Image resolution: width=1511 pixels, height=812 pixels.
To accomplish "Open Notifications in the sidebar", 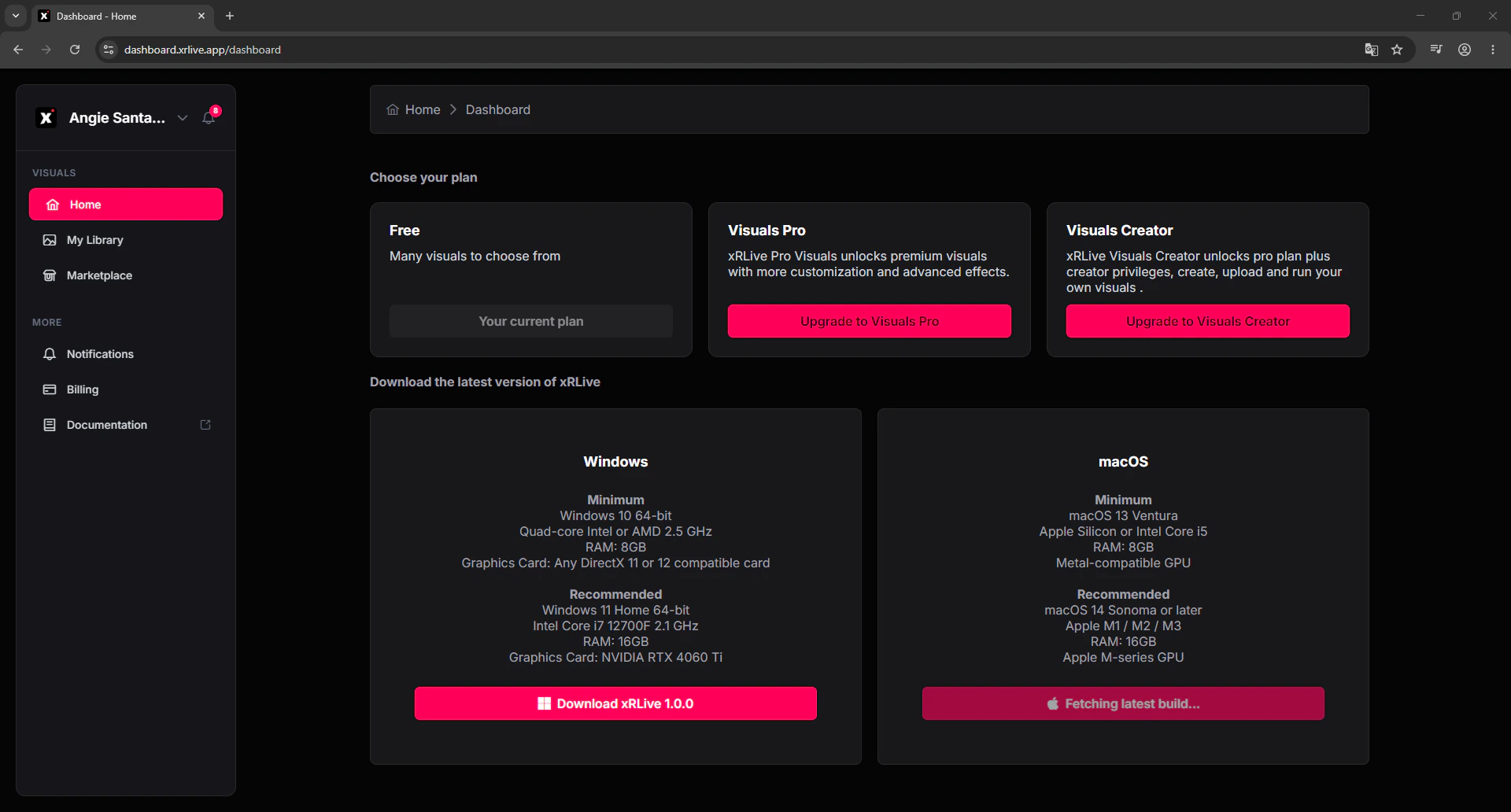I will 126,354.
